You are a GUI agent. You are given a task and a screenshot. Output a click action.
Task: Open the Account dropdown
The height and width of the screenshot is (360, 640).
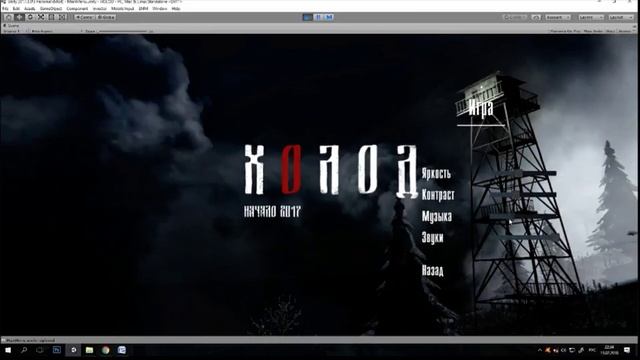(x=558, y=18)
